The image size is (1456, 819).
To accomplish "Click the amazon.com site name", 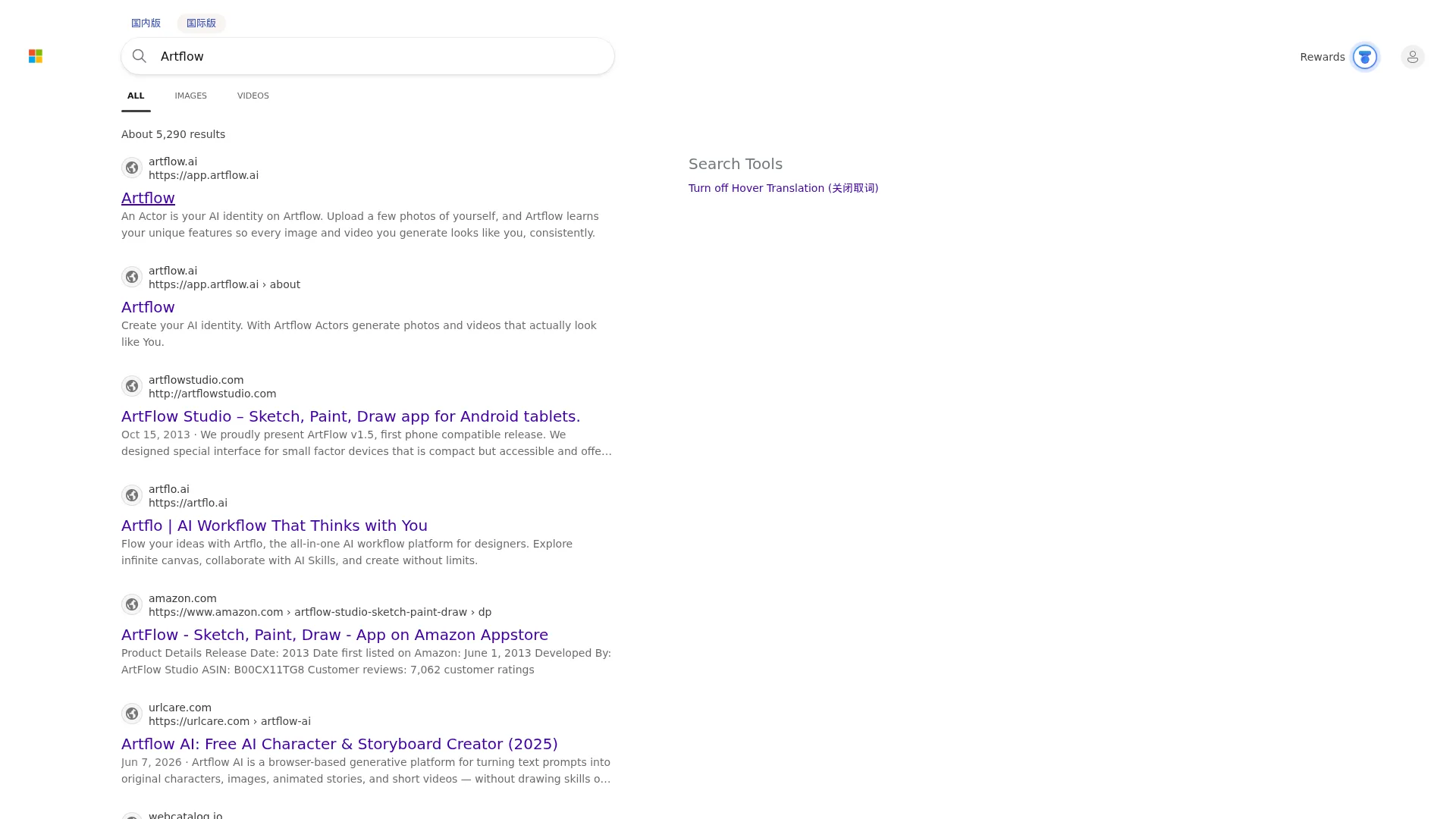I will coord(183,598).
